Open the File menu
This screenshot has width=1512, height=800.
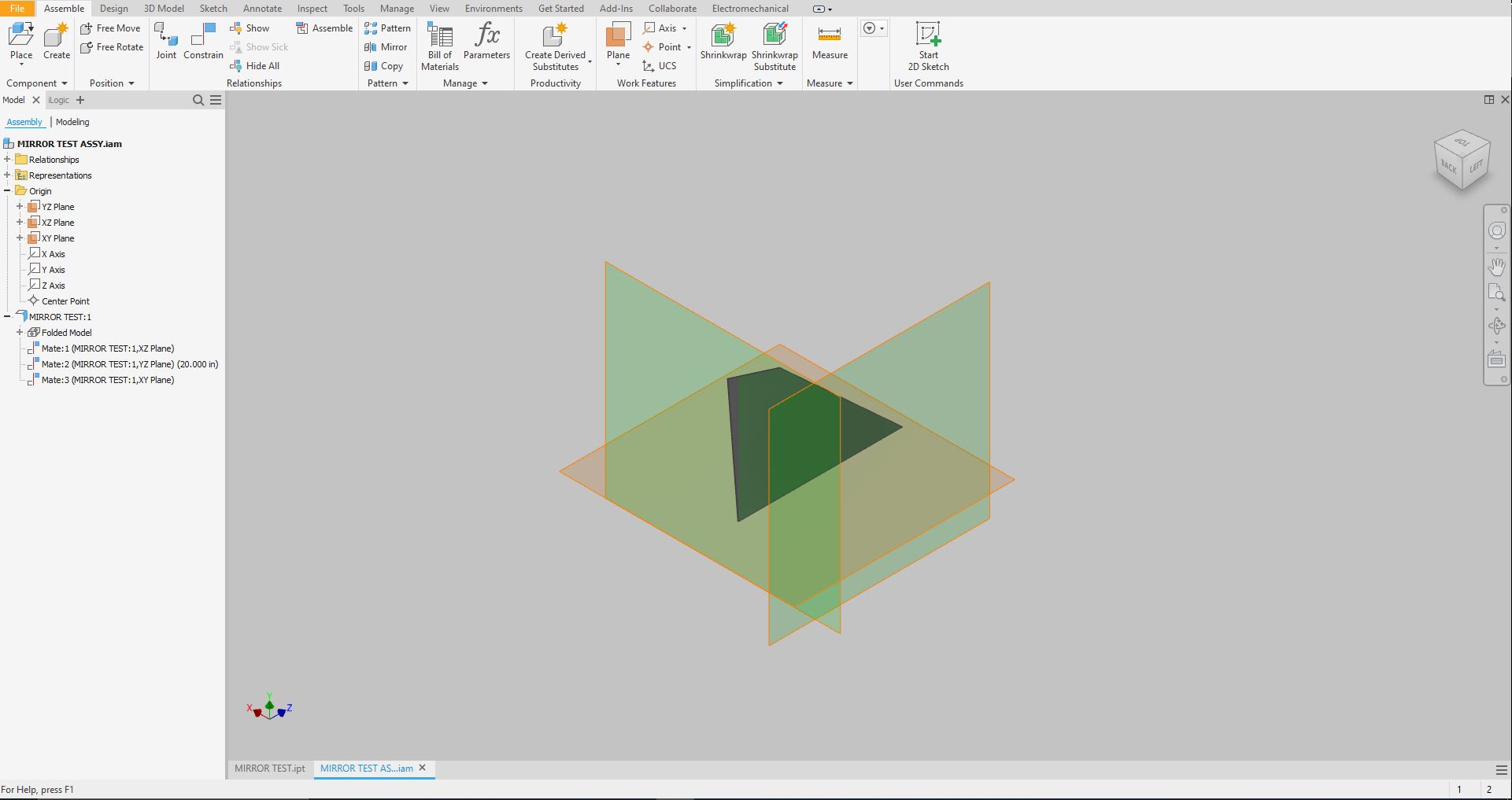[x=17, y=9]
